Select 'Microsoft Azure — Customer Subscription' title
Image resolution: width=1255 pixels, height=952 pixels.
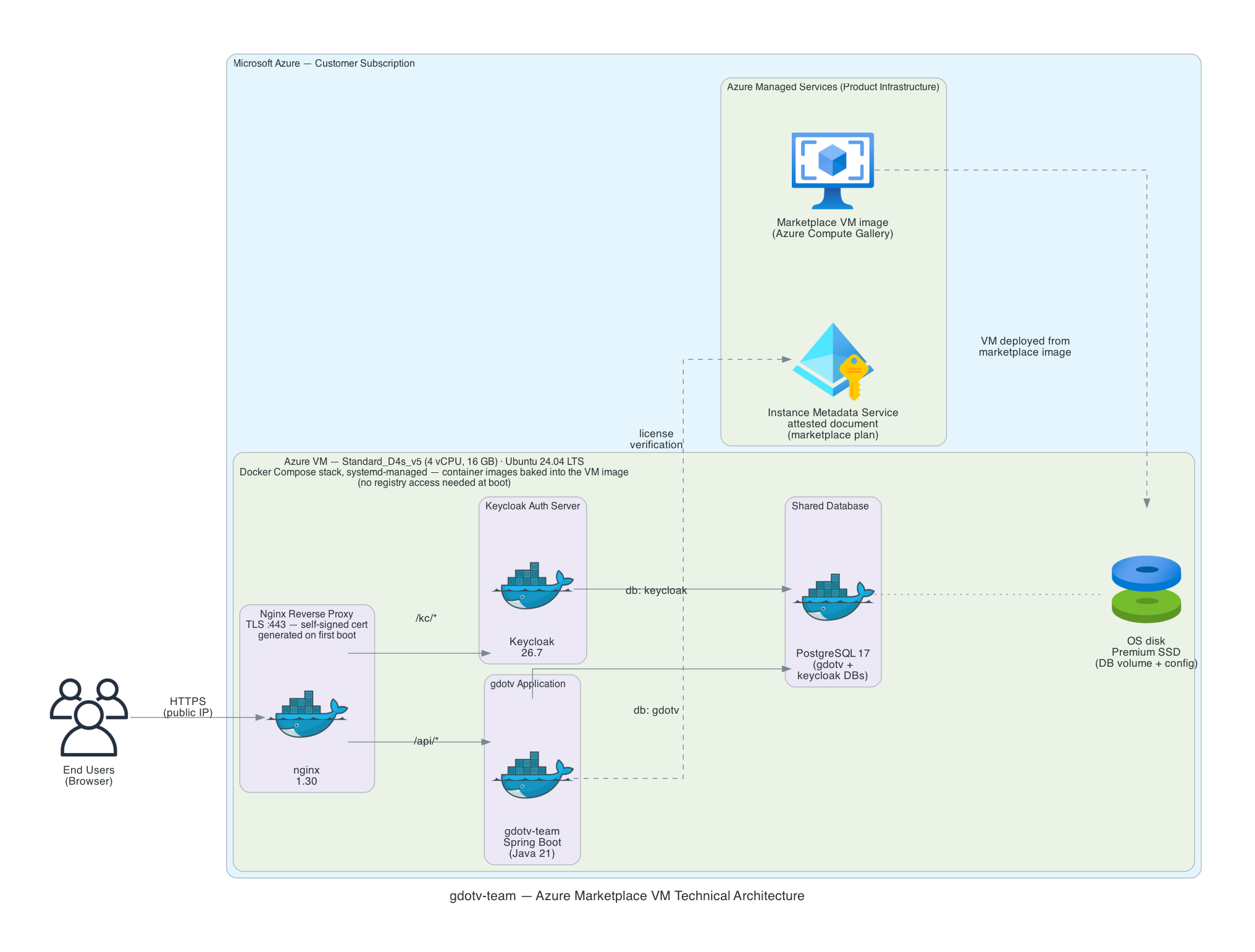324,63
